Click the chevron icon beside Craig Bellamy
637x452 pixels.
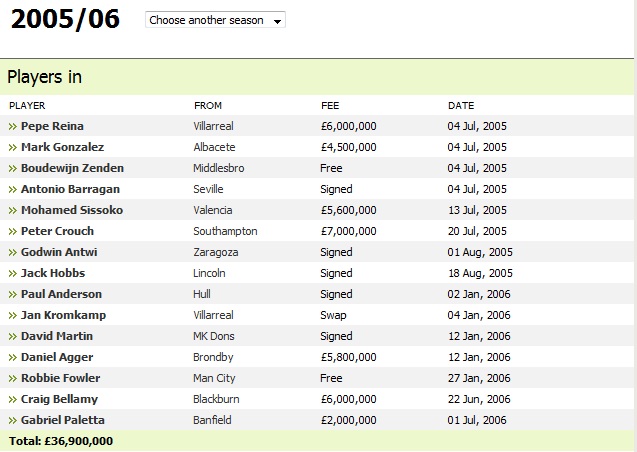13,400
